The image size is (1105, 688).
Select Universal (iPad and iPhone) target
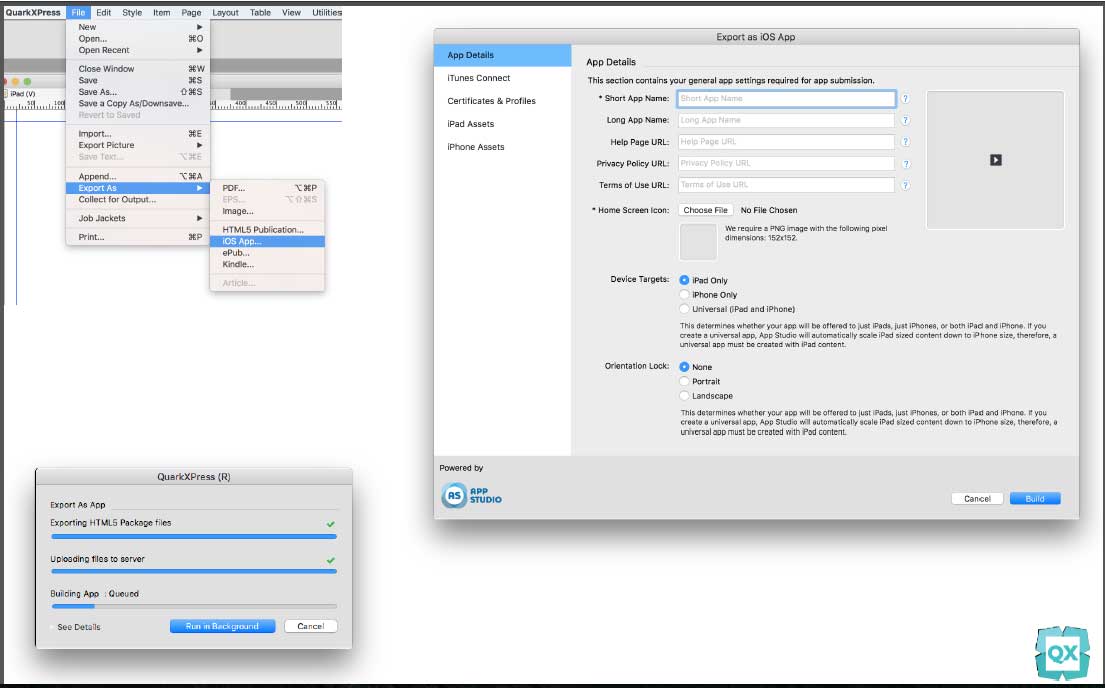684,309
